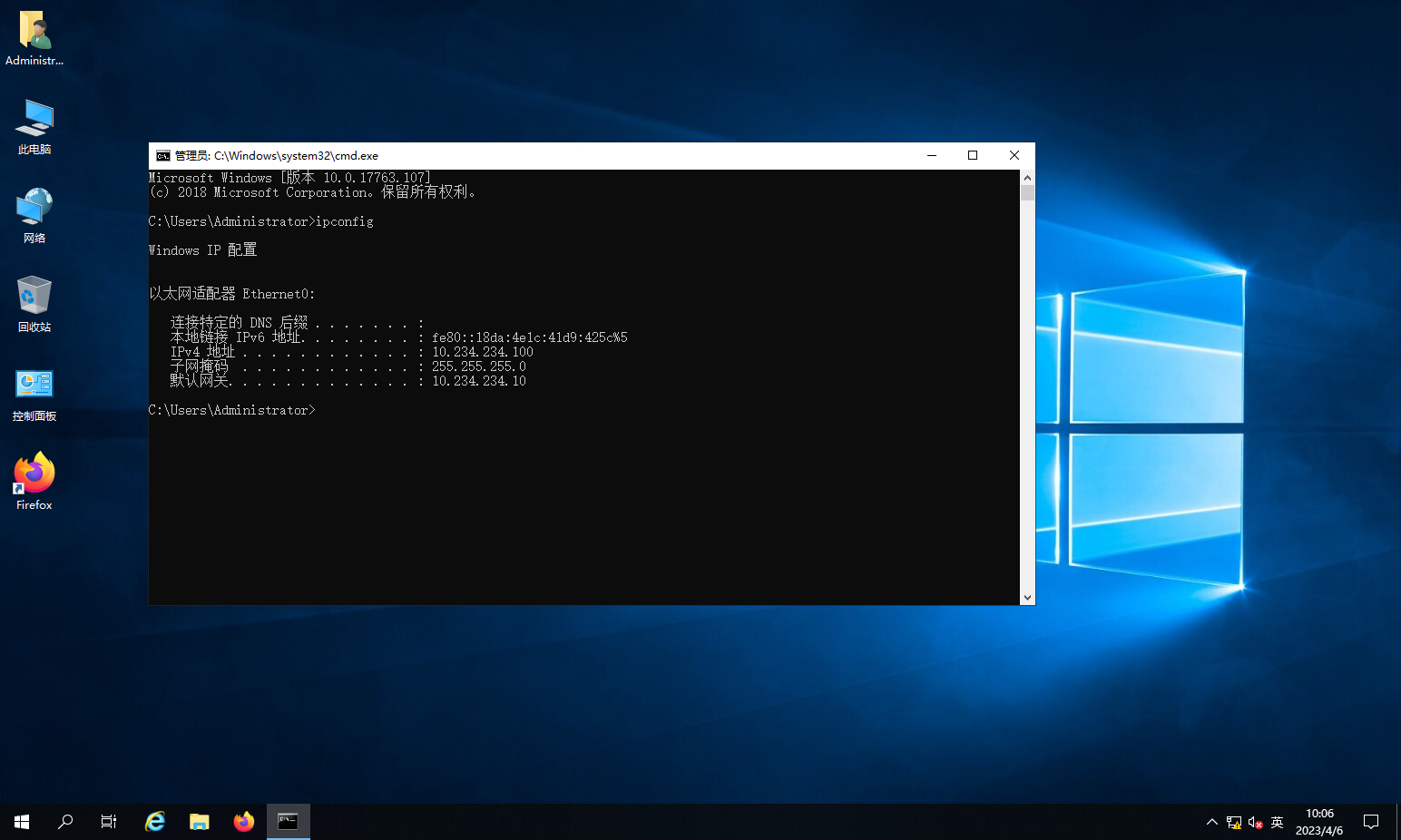The height and width of the screenshot is (840, 1401).
Task: Open Task View in the taskbar
Action: pyautogui.click(x=109, y=822)
